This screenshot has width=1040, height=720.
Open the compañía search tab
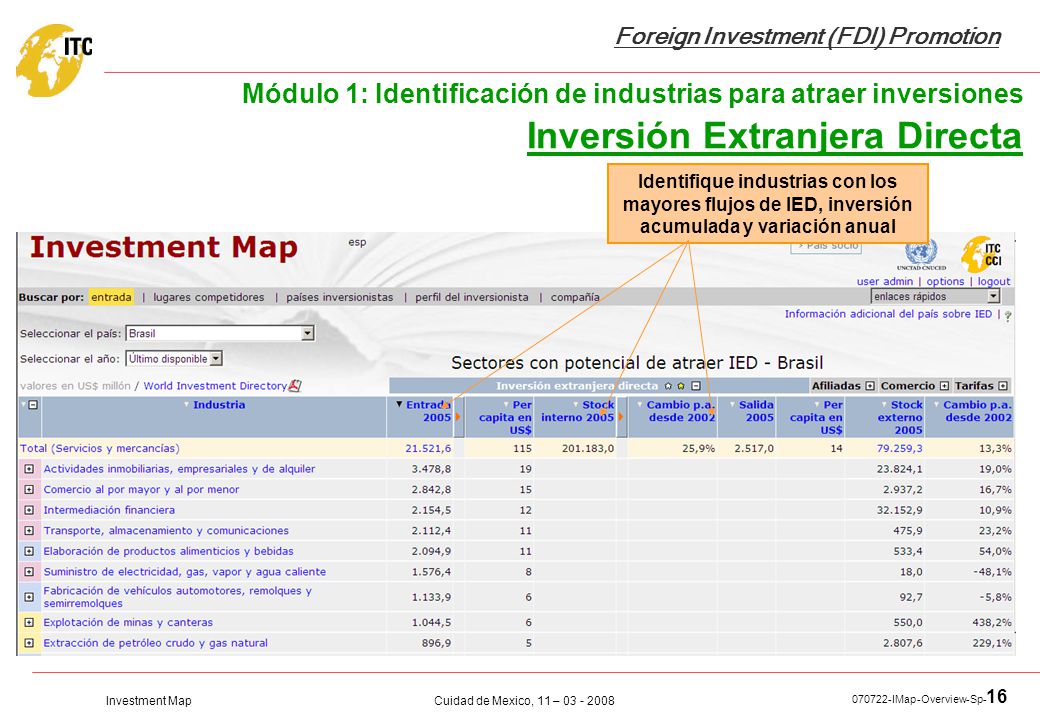click(x=574, y=297)
